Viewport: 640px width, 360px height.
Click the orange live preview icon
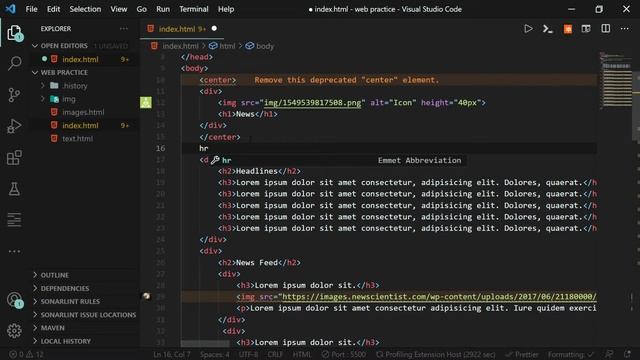567,29
